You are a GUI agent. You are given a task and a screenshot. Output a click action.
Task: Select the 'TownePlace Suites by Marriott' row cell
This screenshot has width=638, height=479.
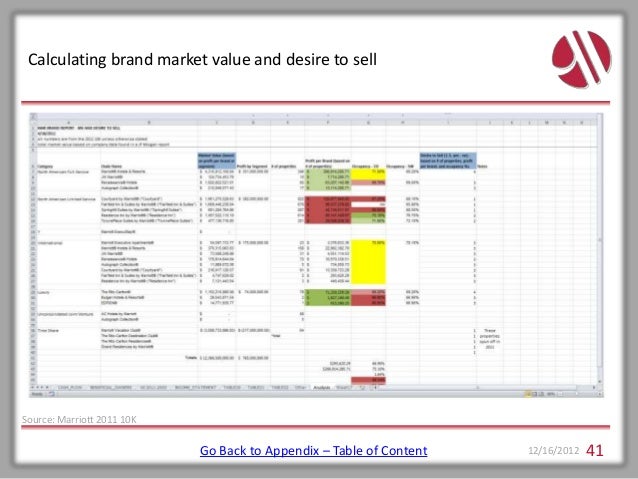pyautogui.click(x=147, y=221)
